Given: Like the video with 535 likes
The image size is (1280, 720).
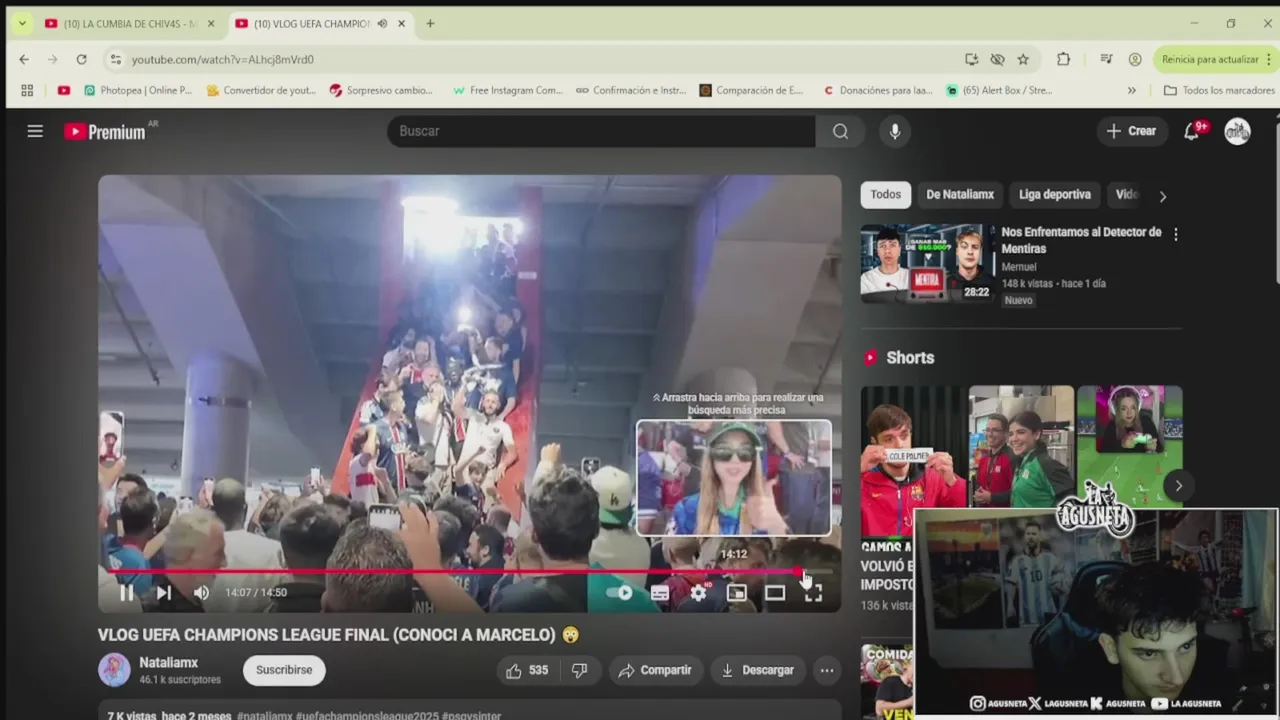Looking at the screenshot, I should tap(527, 671).
